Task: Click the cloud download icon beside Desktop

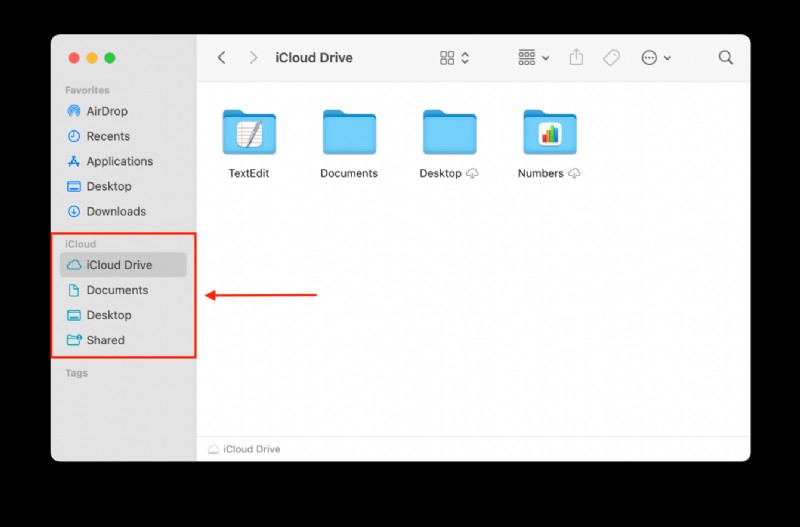Action: pyautogui.click(x=472, y=174)
